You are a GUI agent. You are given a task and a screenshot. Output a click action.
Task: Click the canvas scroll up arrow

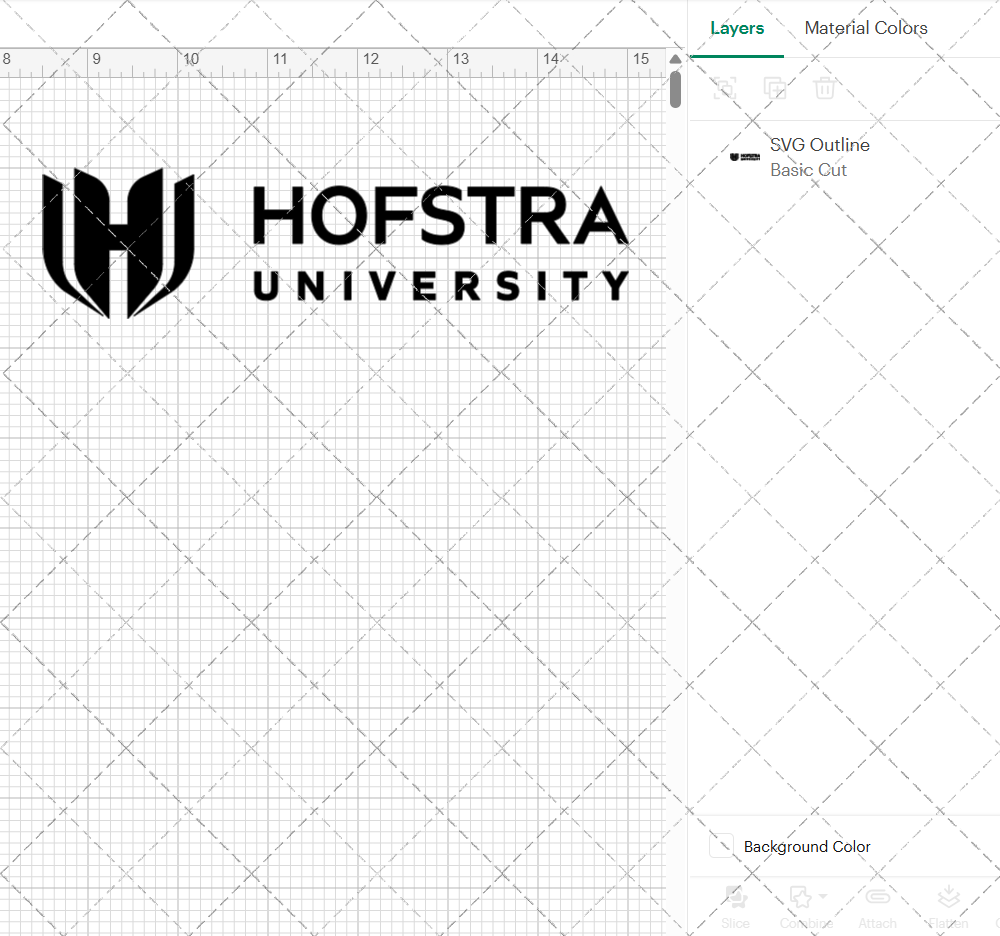tap(675, 59)
